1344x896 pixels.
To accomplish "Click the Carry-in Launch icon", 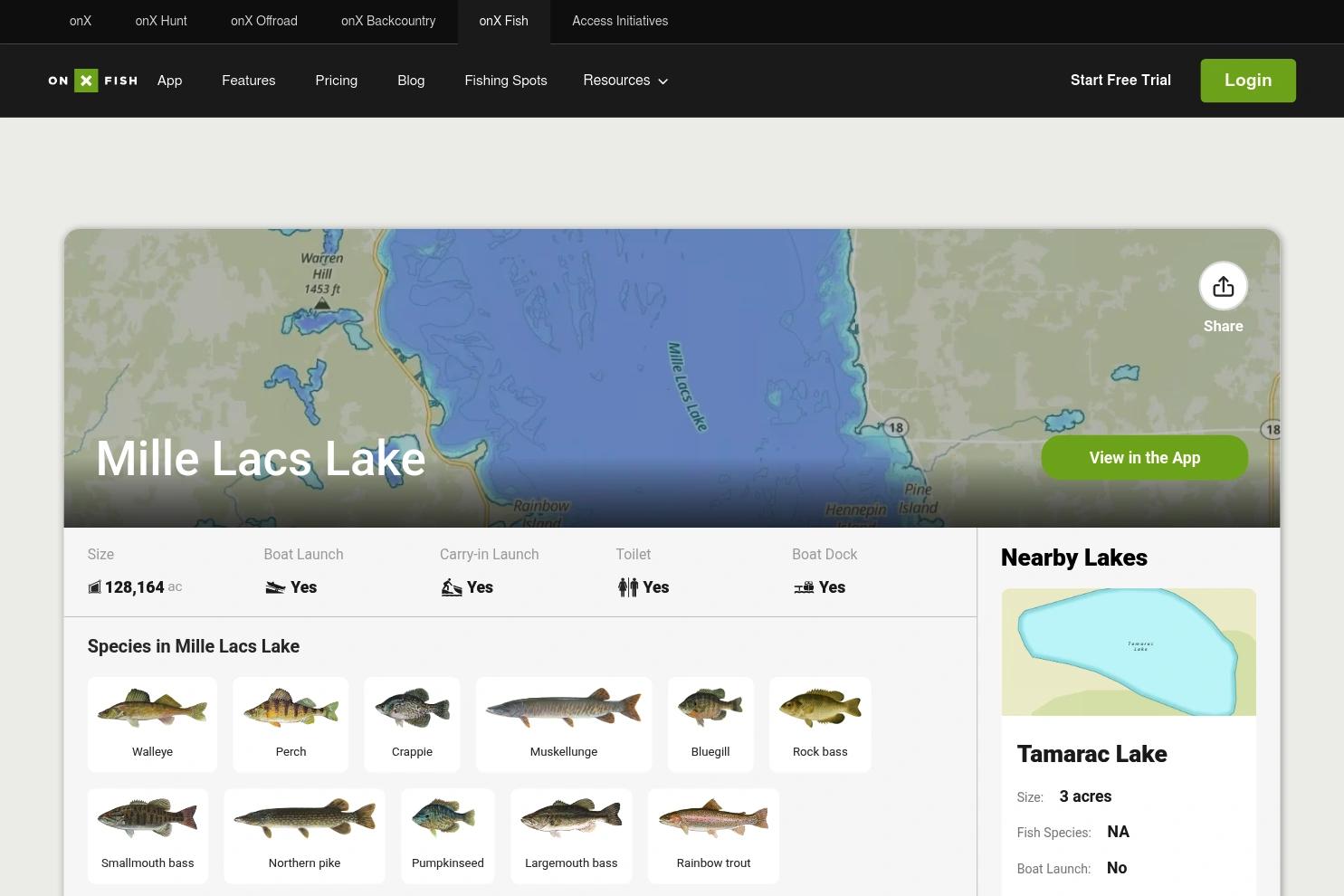I will 451,587.
